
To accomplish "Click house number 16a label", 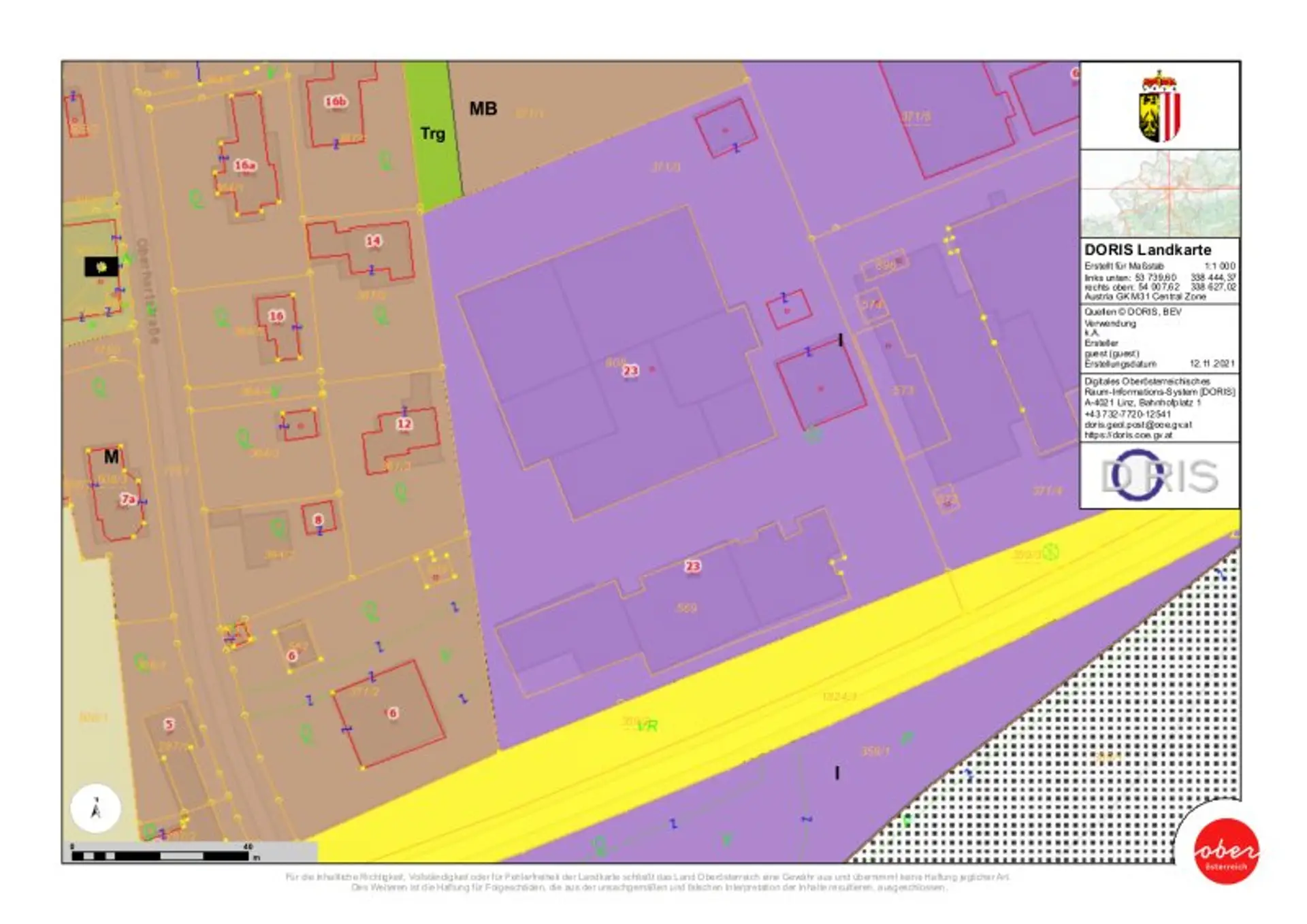I will pyautogui.click(x=244, y=165).
